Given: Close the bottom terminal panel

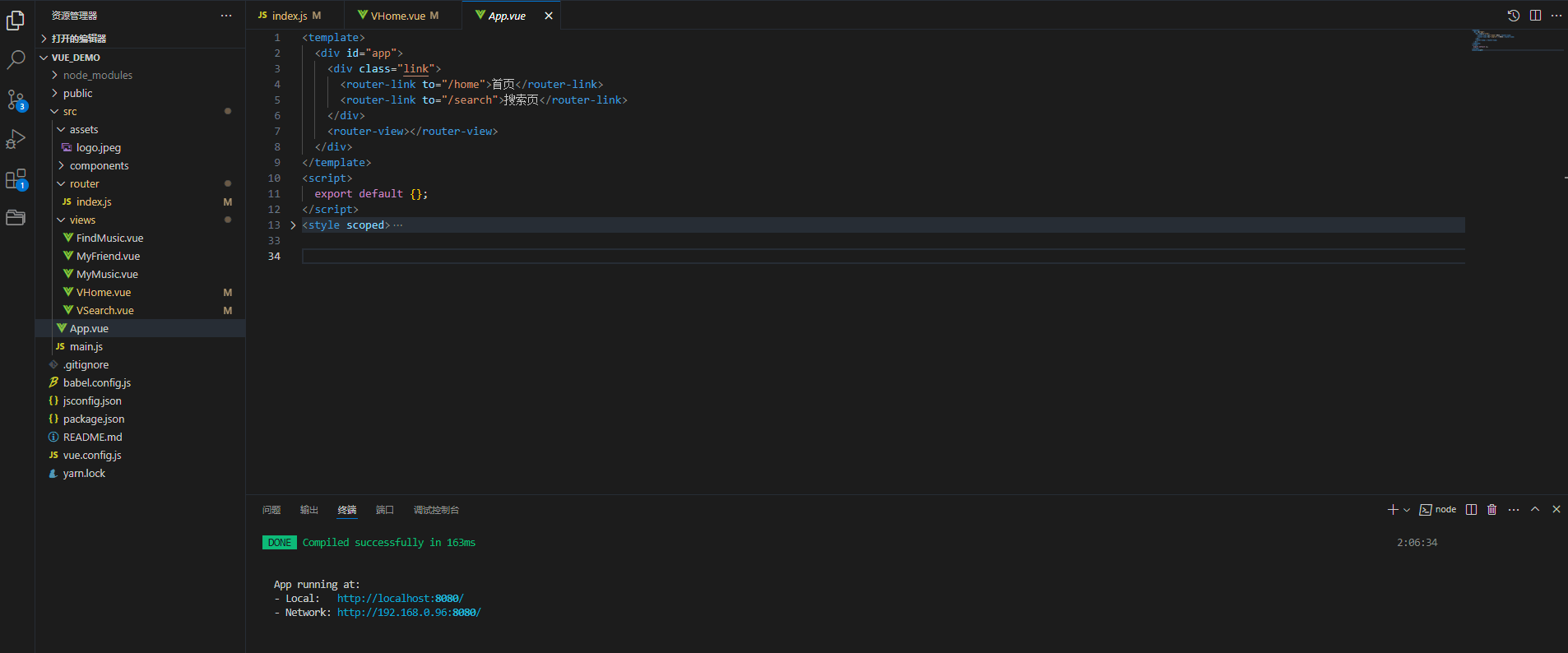Looking at the screenshot, I should [x=1556, y=510].
